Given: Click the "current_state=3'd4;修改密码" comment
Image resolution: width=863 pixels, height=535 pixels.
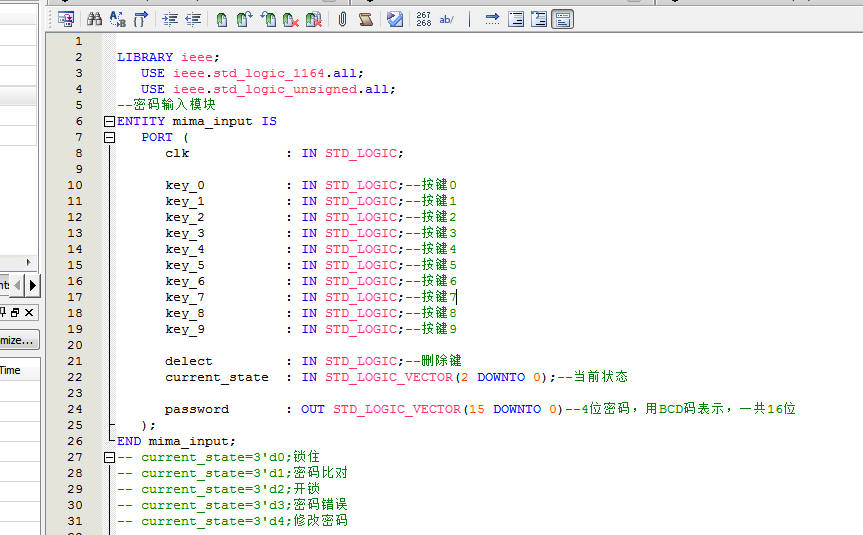Looking at the screenshot, I should pyautogui.click(x=244, y=521).
